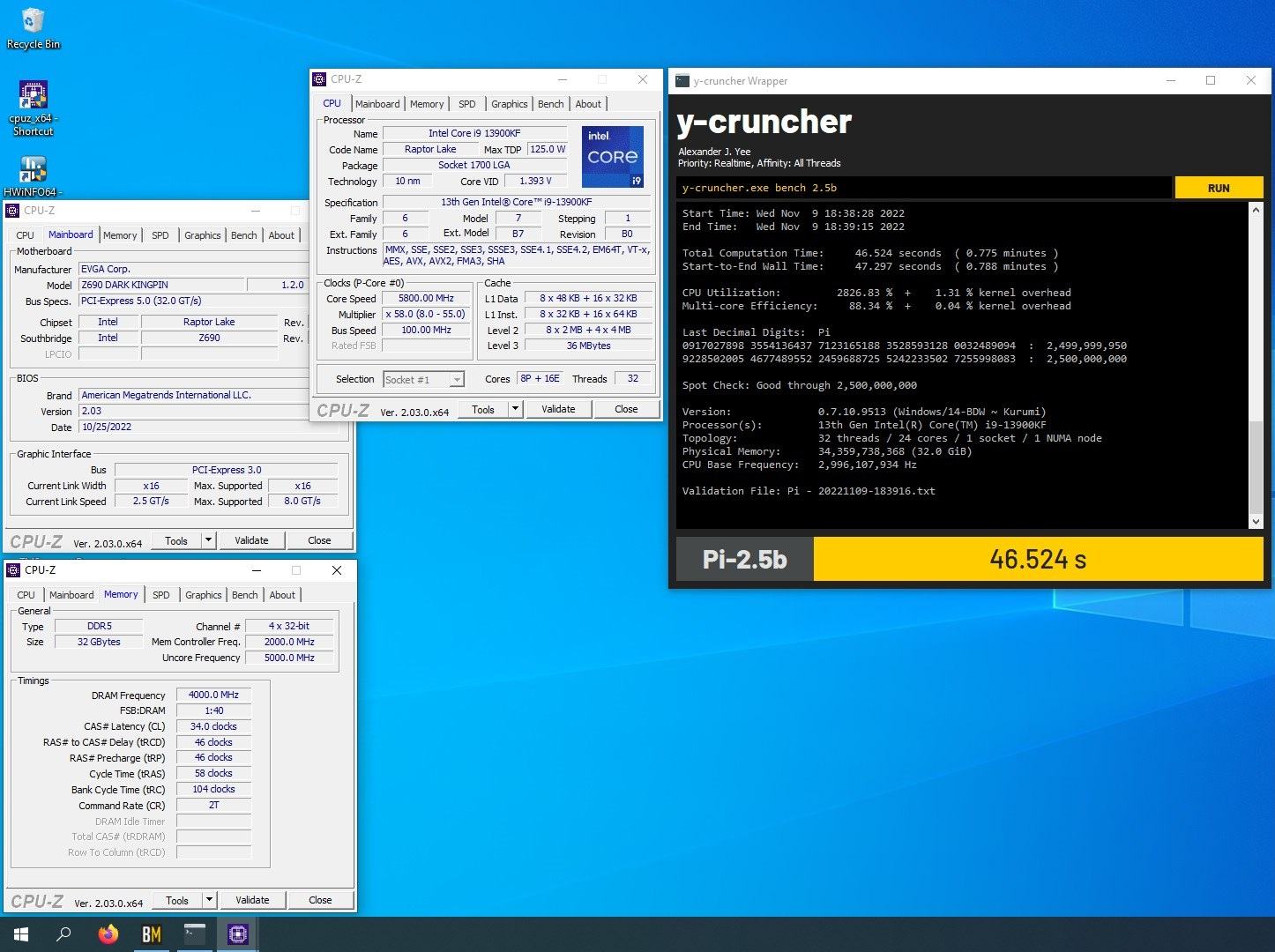The height and width of the screenshot is (952, 1275).
Task: Open the BM app in taskbar
Action: pos(151,934)
